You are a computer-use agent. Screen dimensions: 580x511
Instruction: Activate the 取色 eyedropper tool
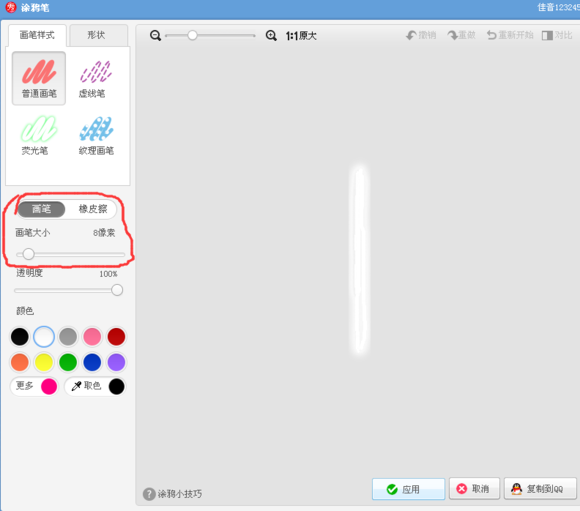coord(95,386)
